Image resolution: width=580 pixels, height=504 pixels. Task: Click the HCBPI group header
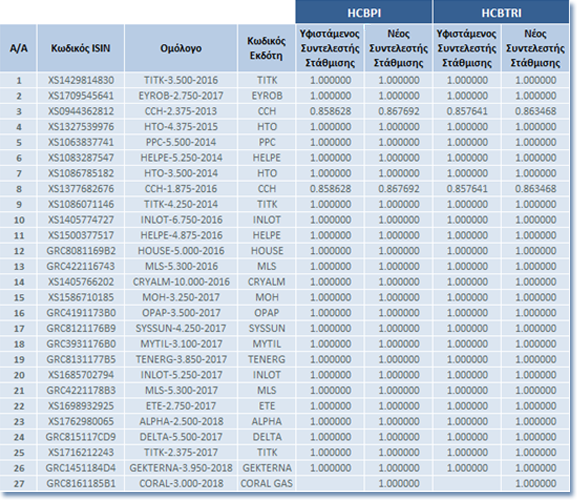(364, 13)
